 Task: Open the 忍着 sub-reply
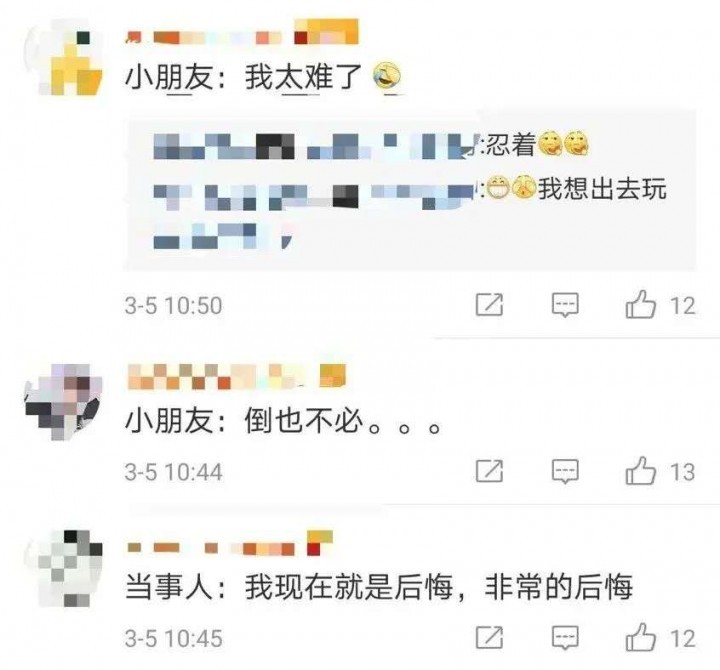click(x=371, y=145)
